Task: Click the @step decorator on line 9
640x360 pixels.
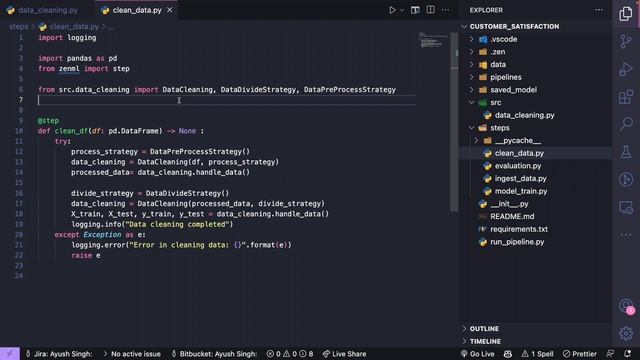Action: pos(48,120)
